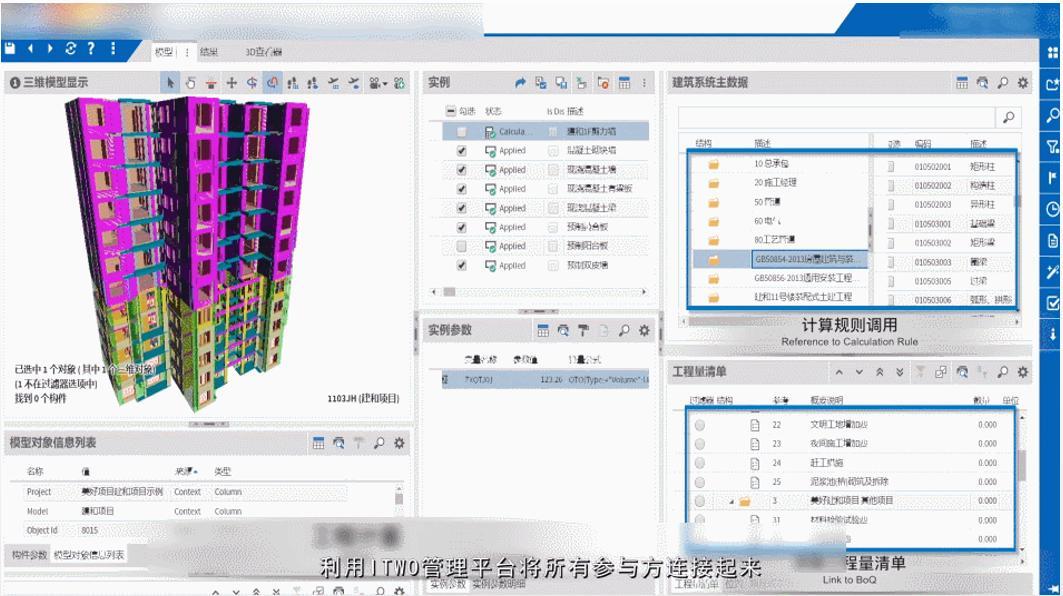Tick the unchecked Applied row checkbox in 实例
Image resolution: width=1063 pixels, height=596 pixels.
point(462,246)
